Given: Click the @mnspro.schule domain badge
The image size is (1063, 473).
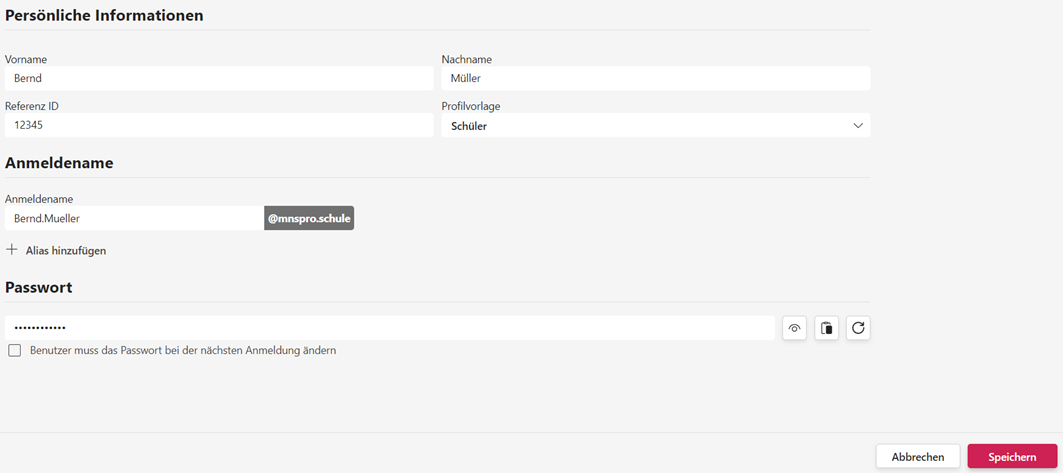Looking at the screenshot, I should tap(309, 218).
